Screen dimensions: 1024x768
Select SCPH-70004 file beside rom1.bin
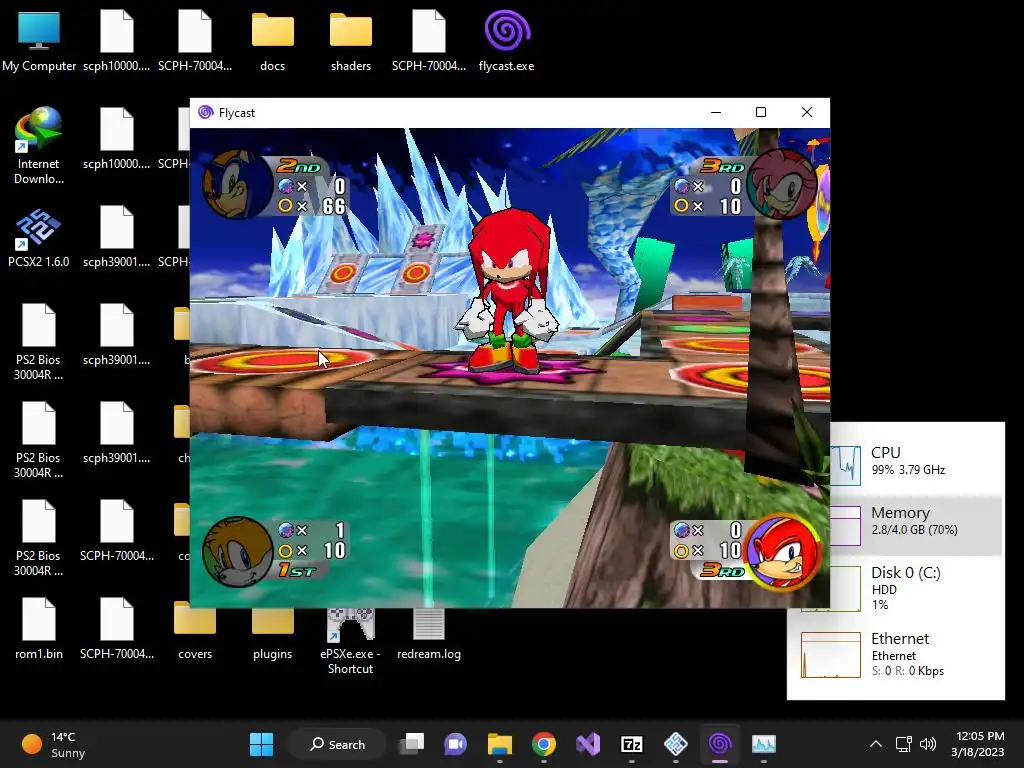(x=116, y=630)
